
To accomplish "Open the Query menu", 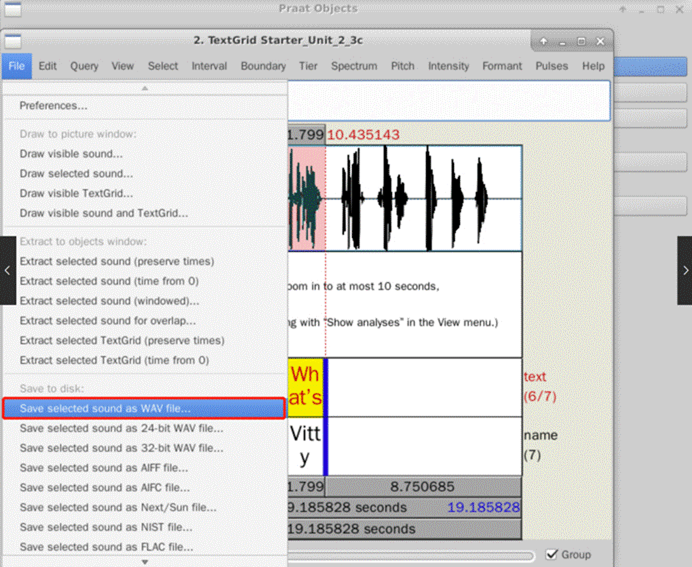I will pos(84,66).
